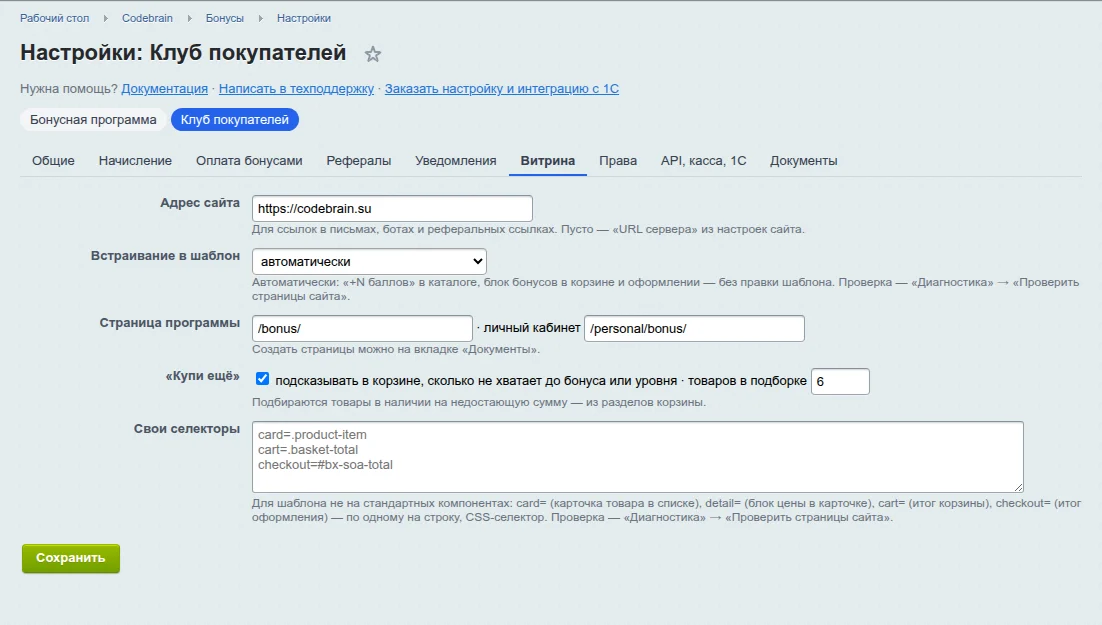
Task: Follow the Написать в техподдержку link
Action: (x=297, y=89)
